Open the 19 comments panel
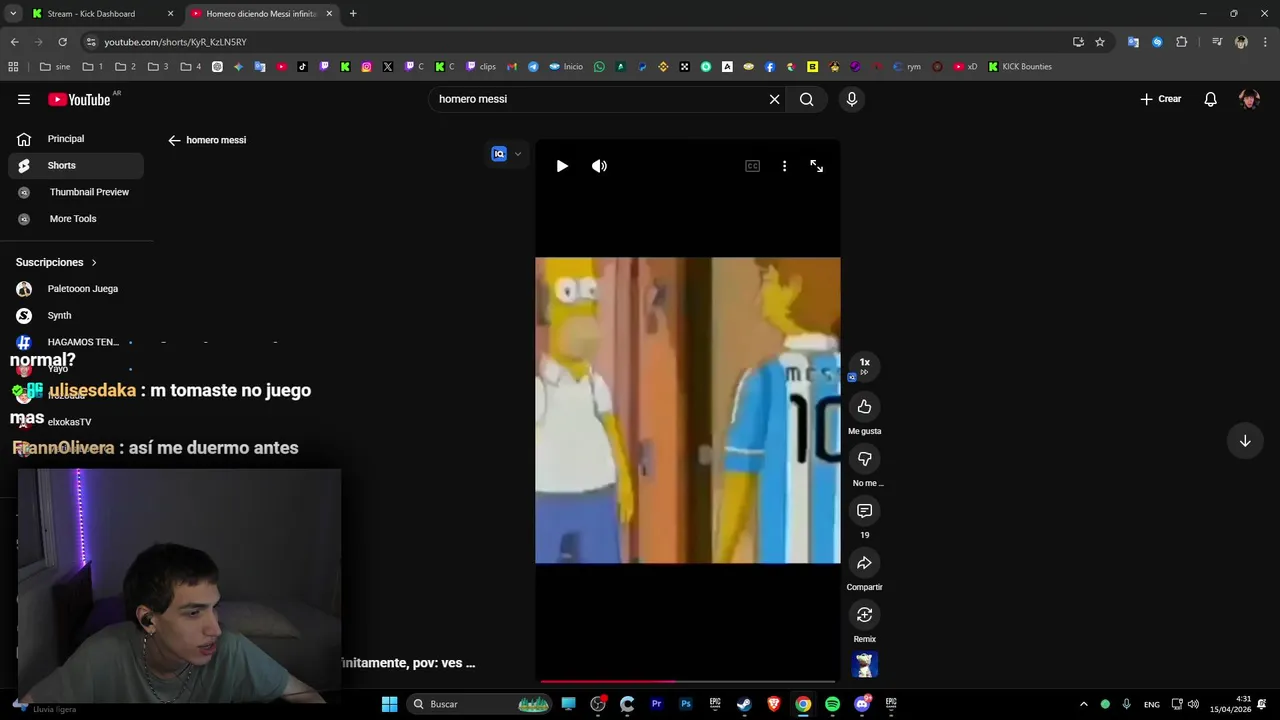Viewport: 1280px width, 720px height. coord(865,511)
